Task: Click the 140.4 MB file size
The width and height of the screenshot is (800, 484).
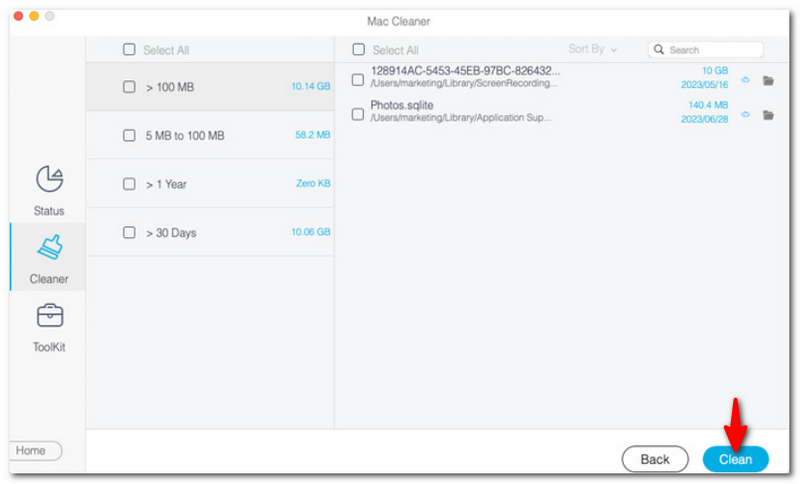Action: 708,105
